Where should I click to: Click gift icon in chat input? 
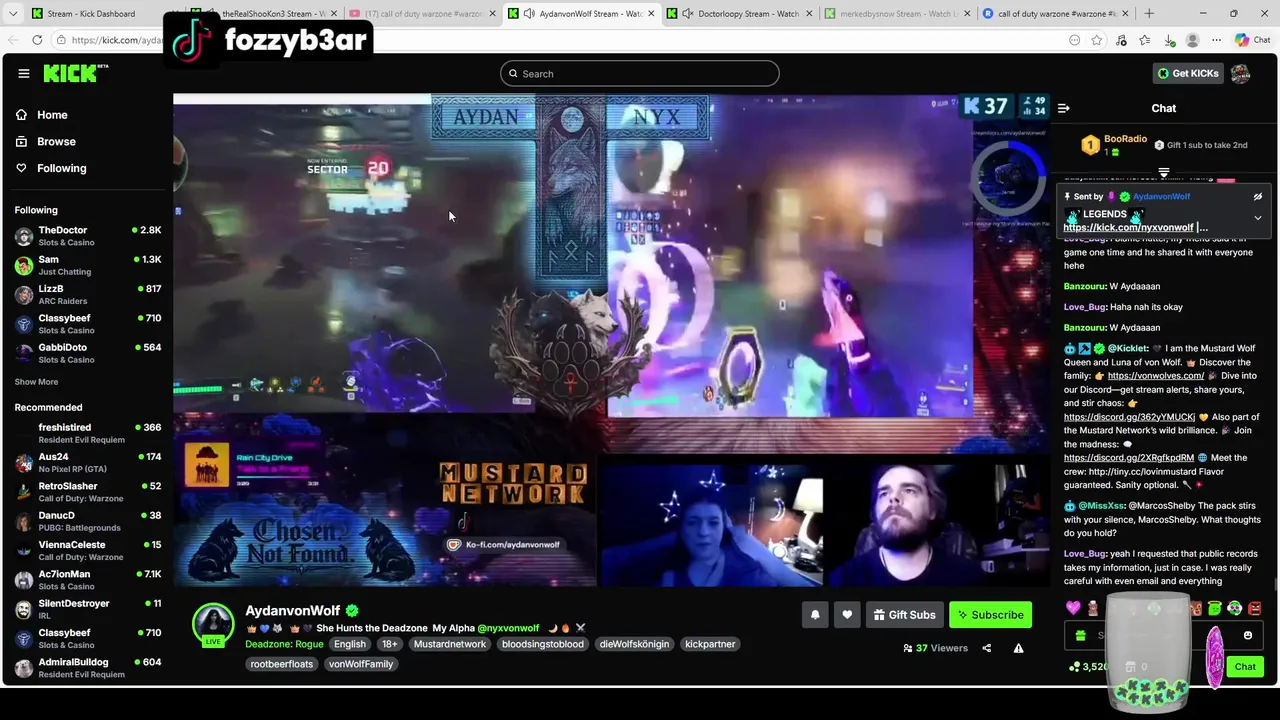click(1080, 636)
